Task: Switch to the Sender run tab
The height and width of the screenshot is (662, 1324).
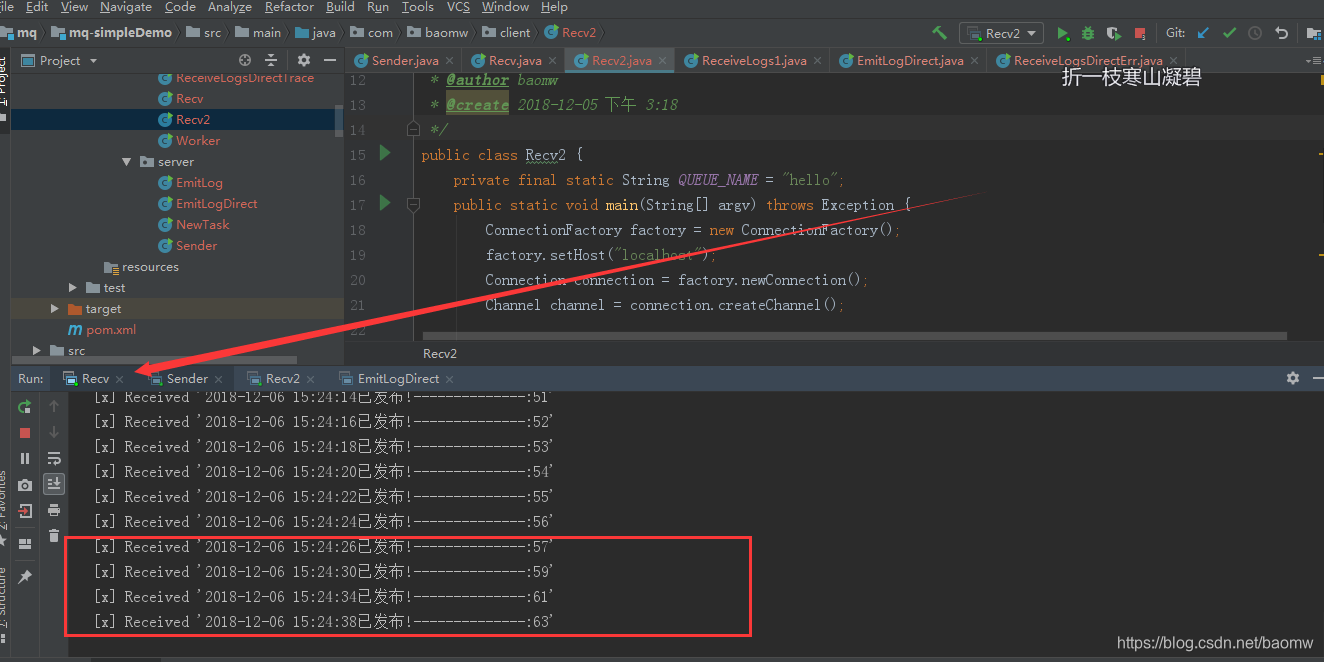Action: (187, 379)
